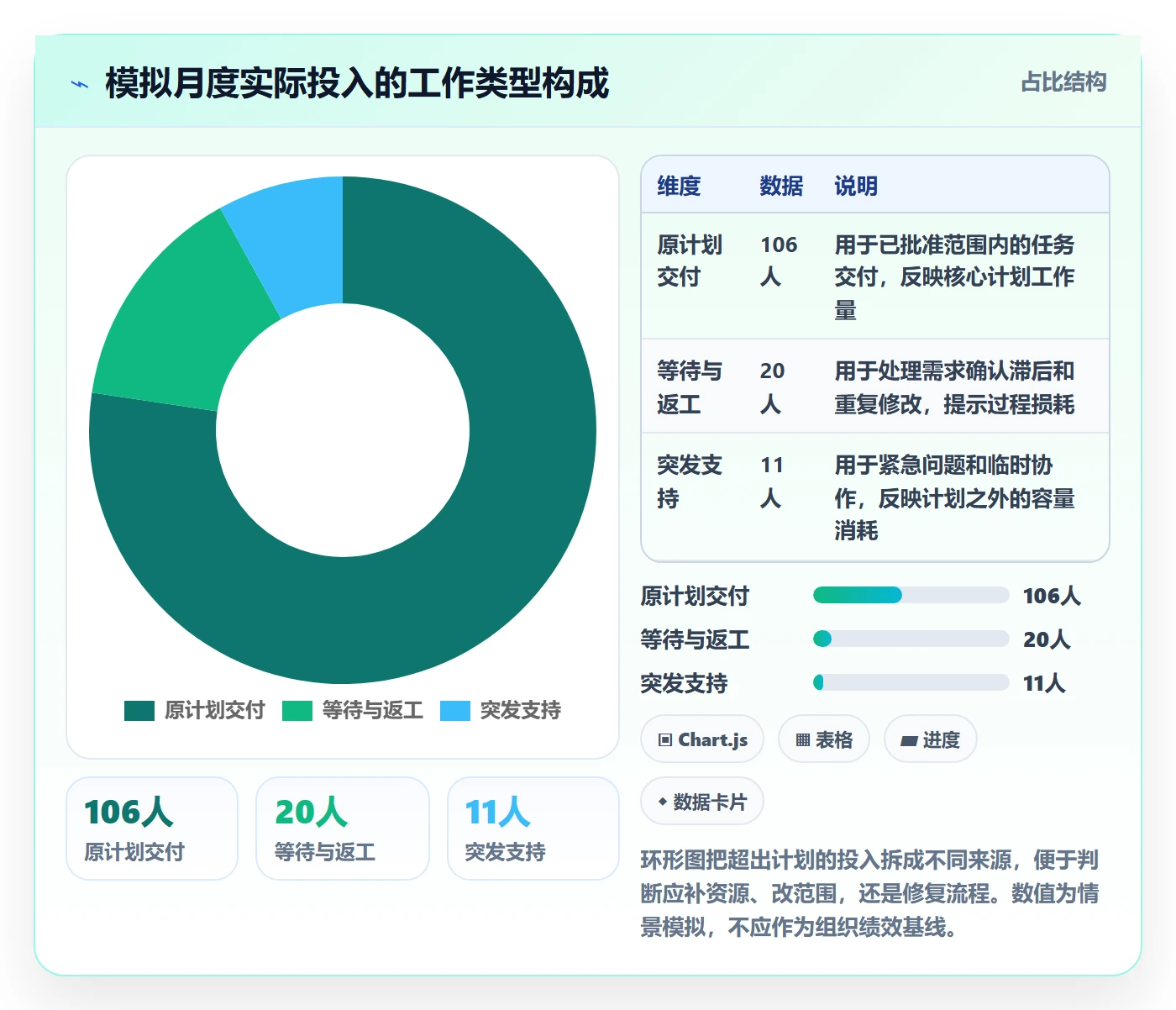Image resolution: width=1176 pixels, height=1010 pixels.
Task: Click the 11人 突发支持 data card
Action: (x=533, y=829)
